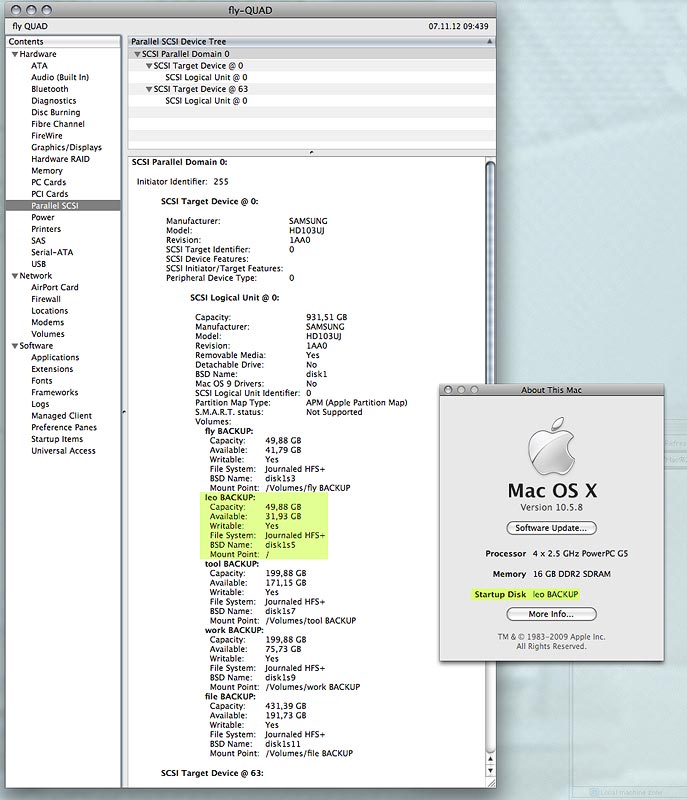Image resolution: width=687 pixels, height=800 pixels.
Task: Click the leo BACKUP volume heading
Action: tap(230, 497)
